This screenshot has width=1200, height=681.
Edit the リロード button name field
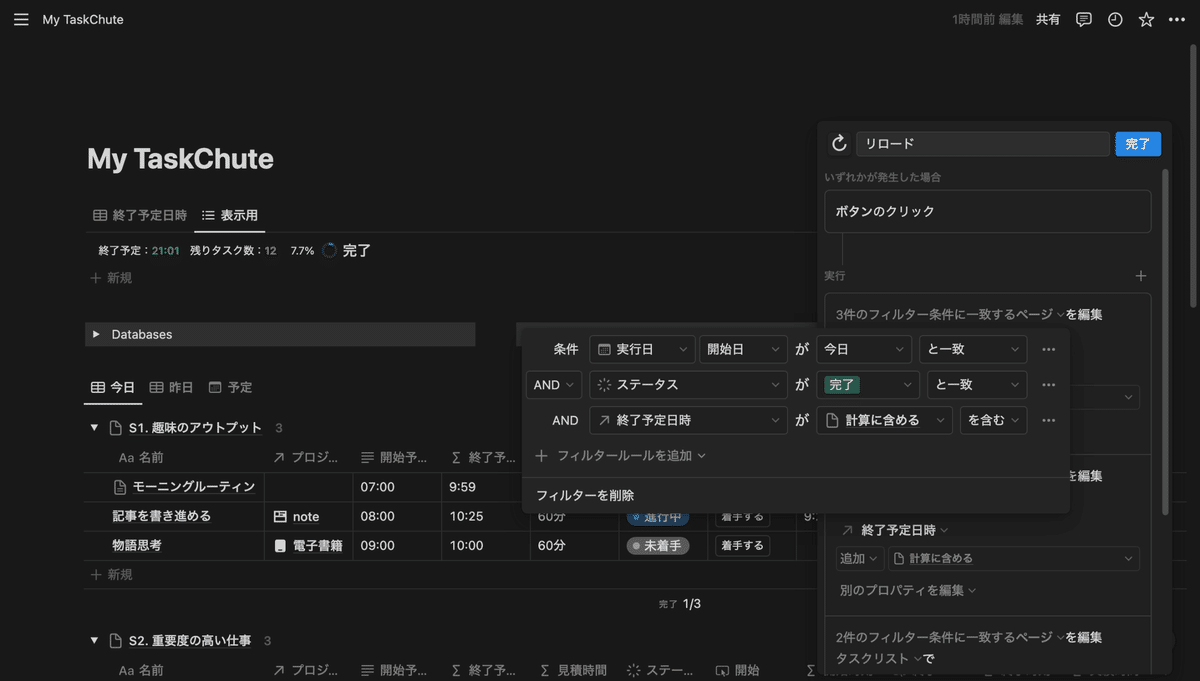(x=983, y=144)
